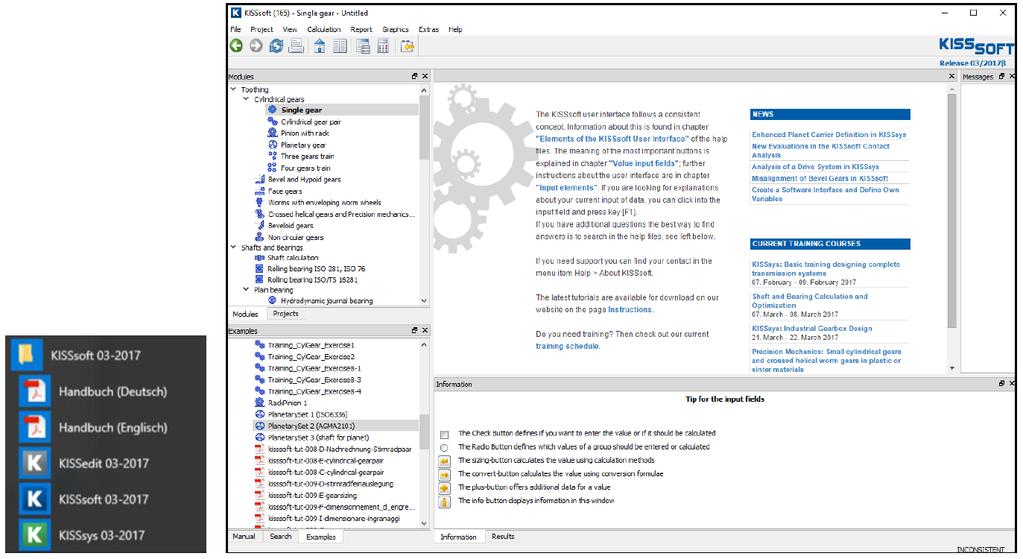Select the Hydrodynamic journal bearing module

(326, 301)
